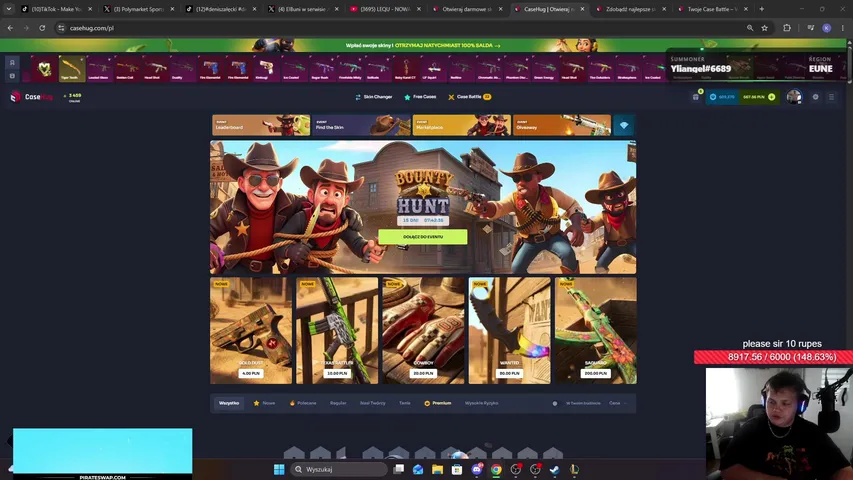Open File Explorer from the taskbar

point(437,469)
